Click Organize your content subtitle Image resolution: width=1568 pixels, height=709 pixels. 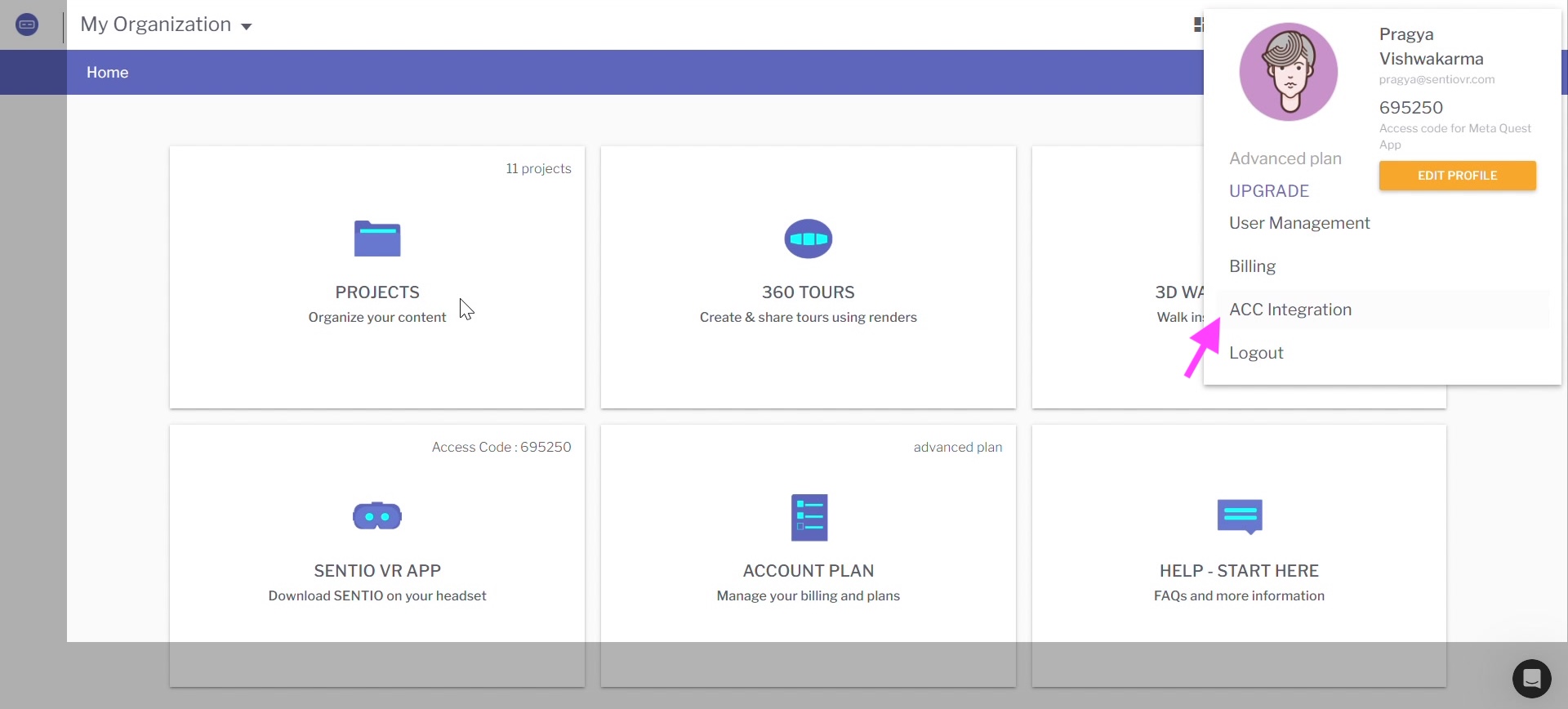click(377, 317)
